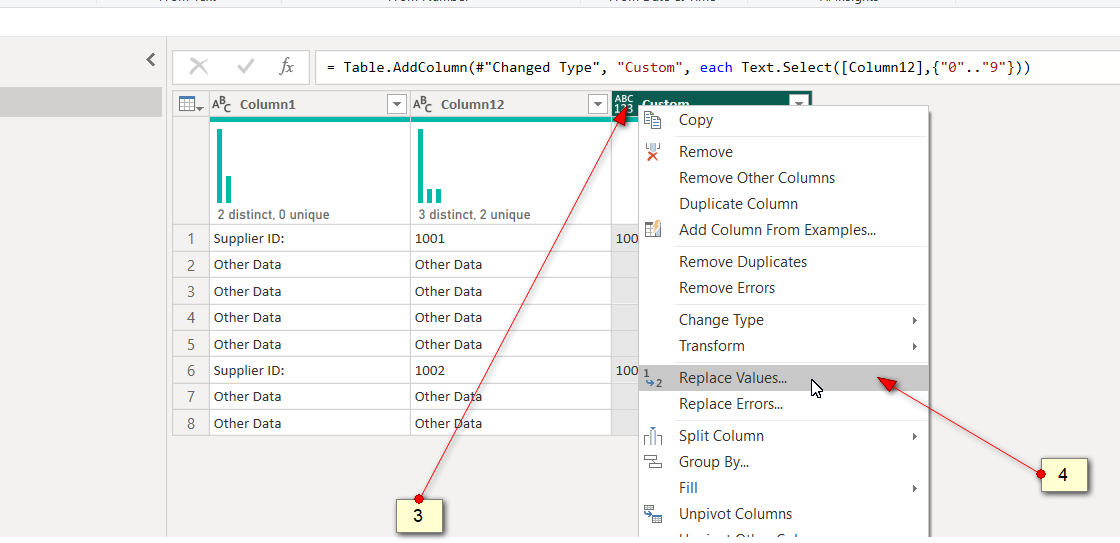Expand the Change Type submenu
Image resolution: width=1120 pixels, height=543 pixels.
[x=784, y=320]
